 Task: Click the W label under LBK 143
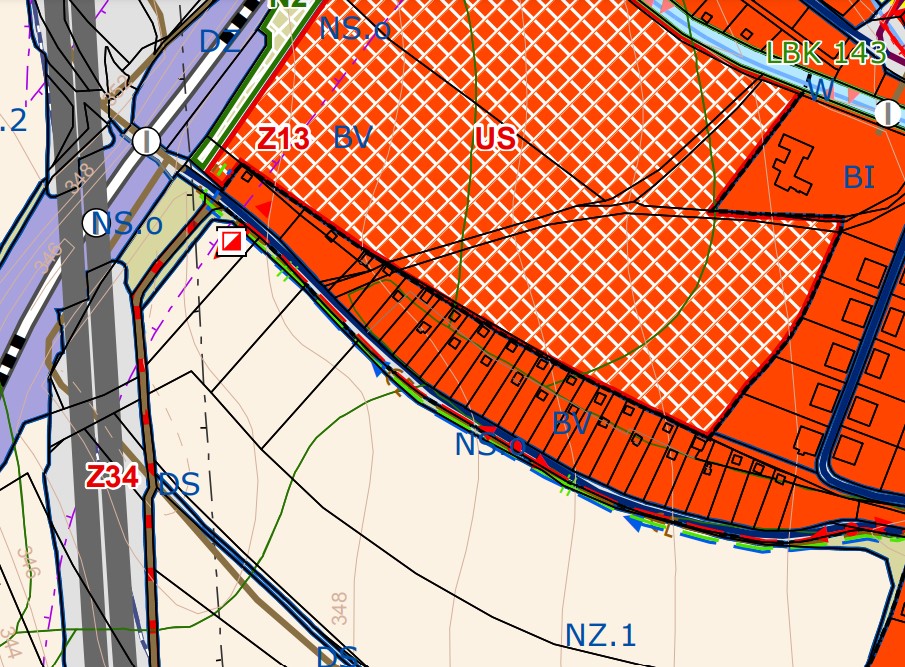coord(820,90)
